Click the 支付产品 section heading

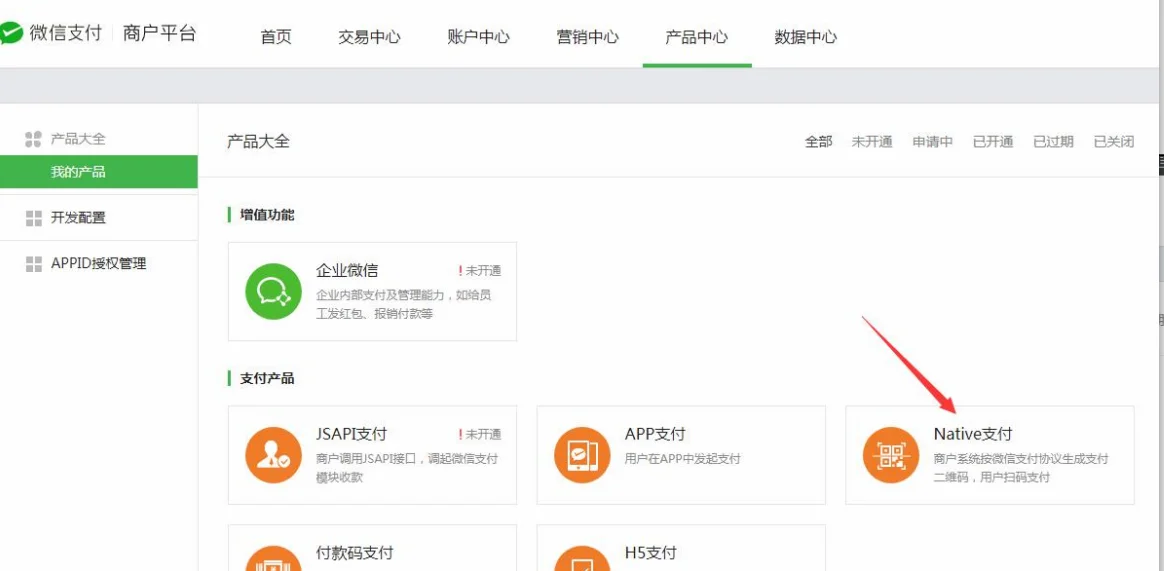click(267, 379)
